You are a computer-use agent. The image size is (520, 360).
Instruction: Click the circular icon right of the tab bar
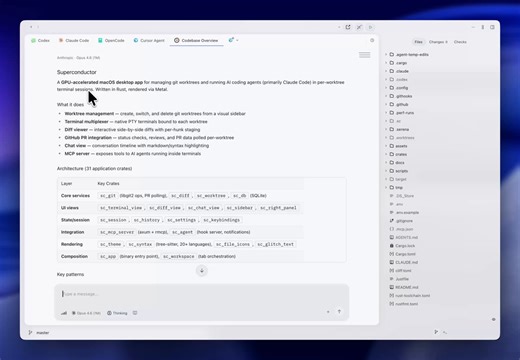pyautogui.click(x=372, y=40)
